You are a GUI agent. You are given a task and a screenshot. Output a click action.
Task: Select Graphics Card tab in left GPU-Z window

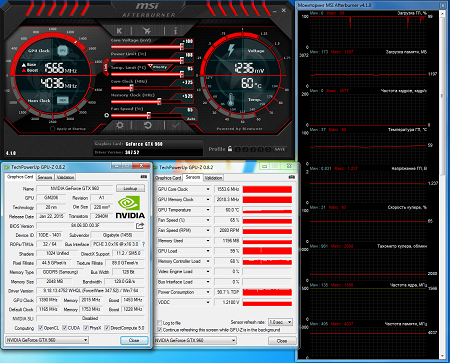pyautogui.click(x=20, y=177)
